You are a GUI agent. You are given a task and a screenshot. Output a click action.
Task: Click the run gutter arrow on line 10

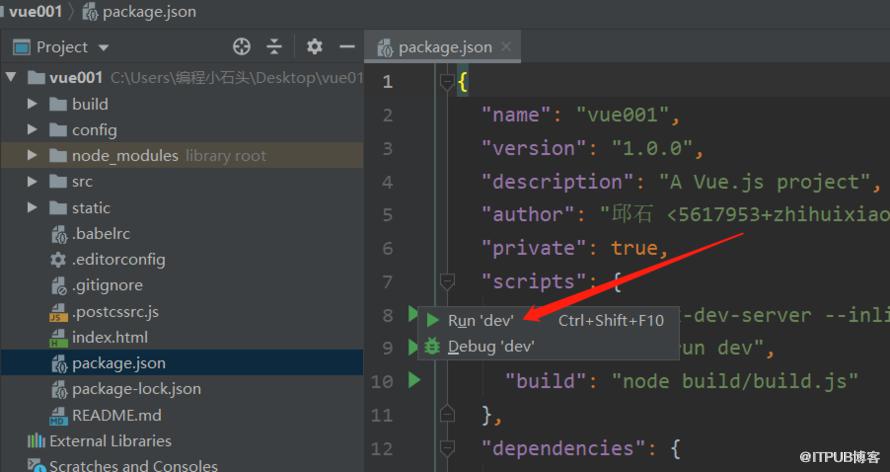[x=414, y=380]
